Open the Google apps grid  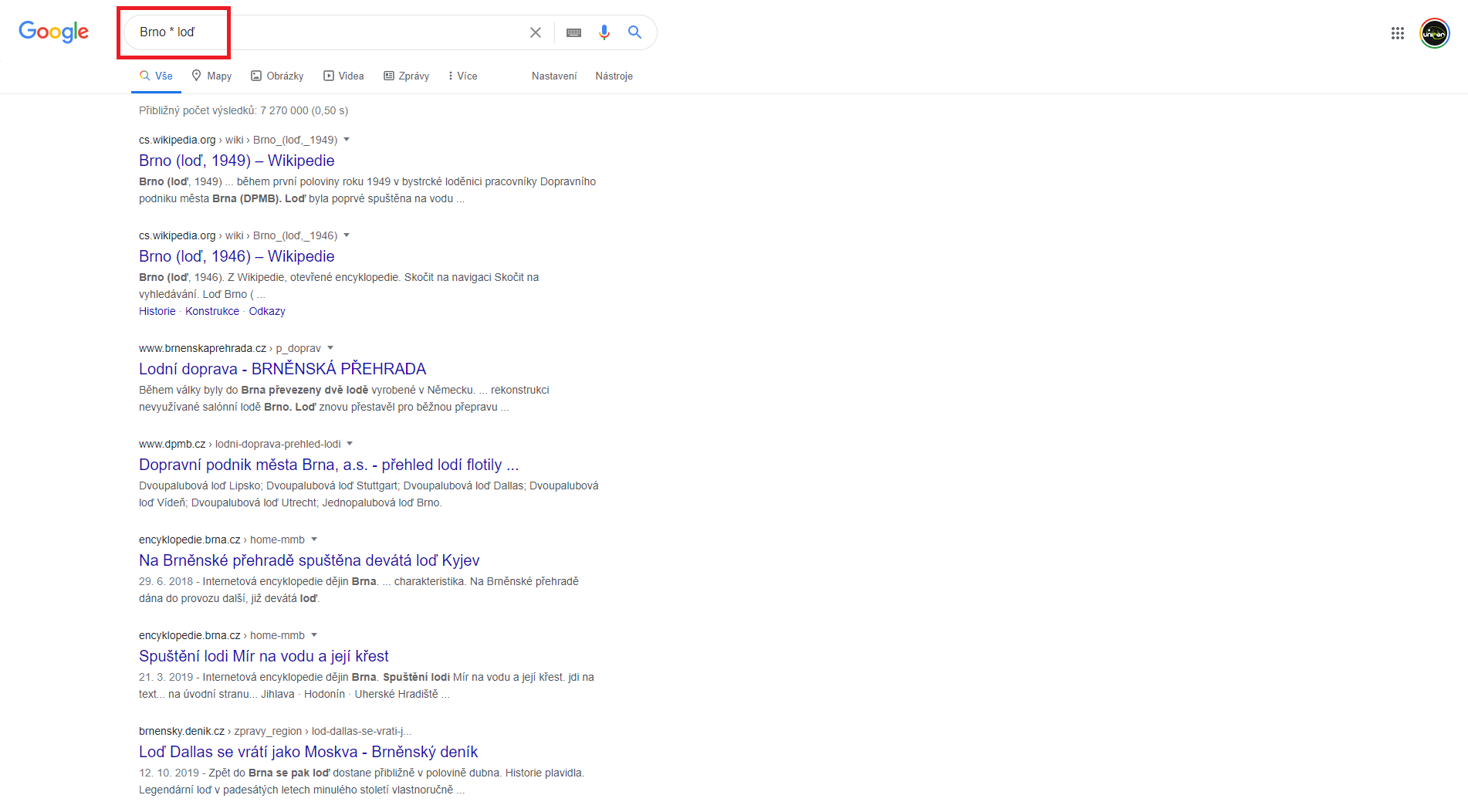tap(1397, 33)
